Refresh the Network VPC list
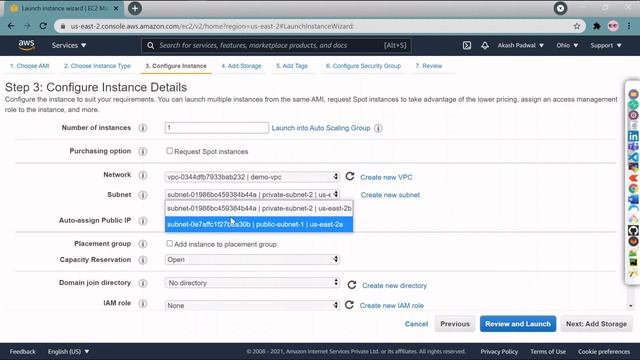The height and width of the screenshot is (360, 640). pos(350,176)
